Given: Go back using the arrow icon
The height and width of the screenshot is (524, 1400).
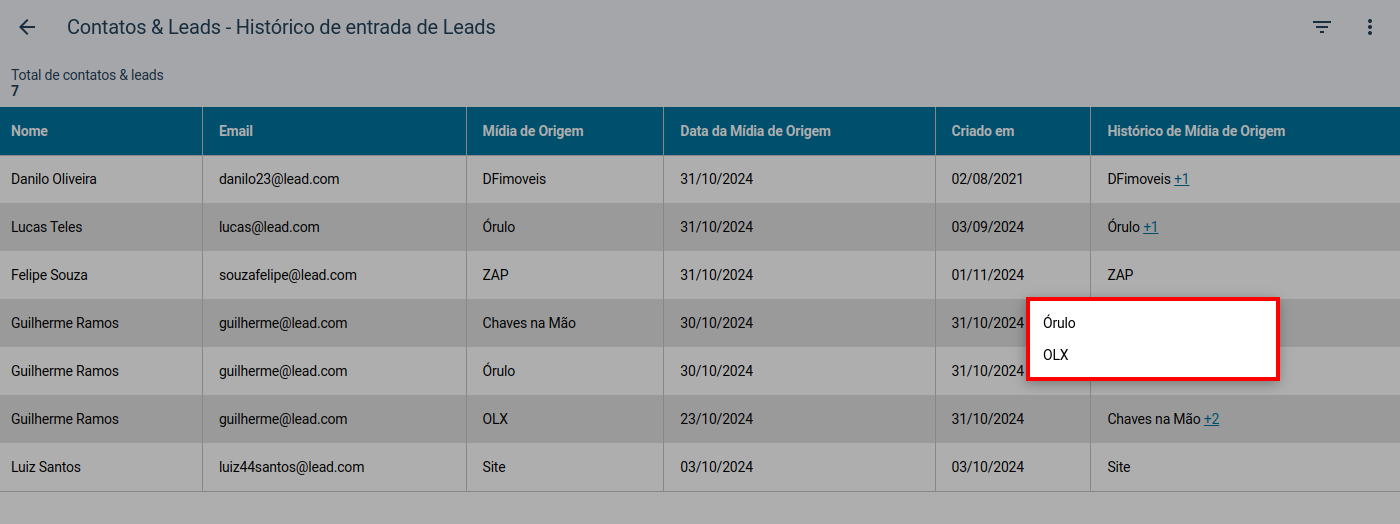Looking at the screenshot, I should pyautogui.click(x=27, y=28).
